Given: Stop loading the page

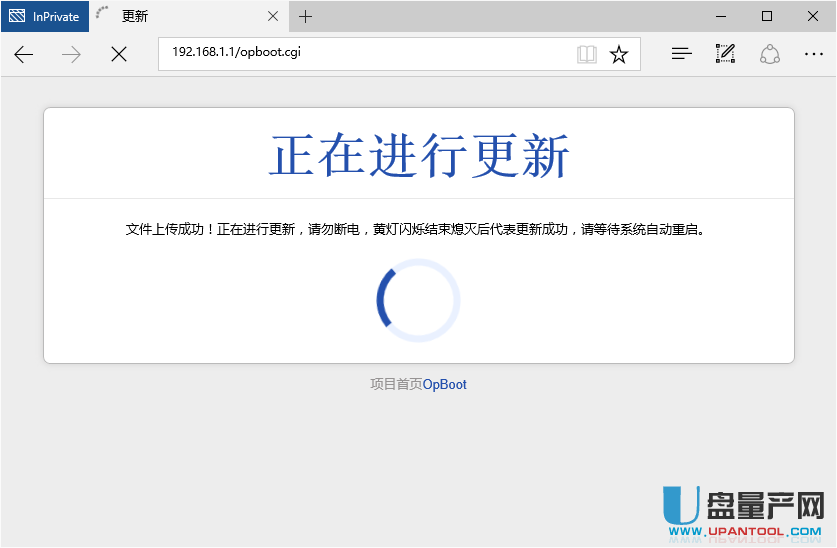Looking at the screenshot, I should (119, 55).
